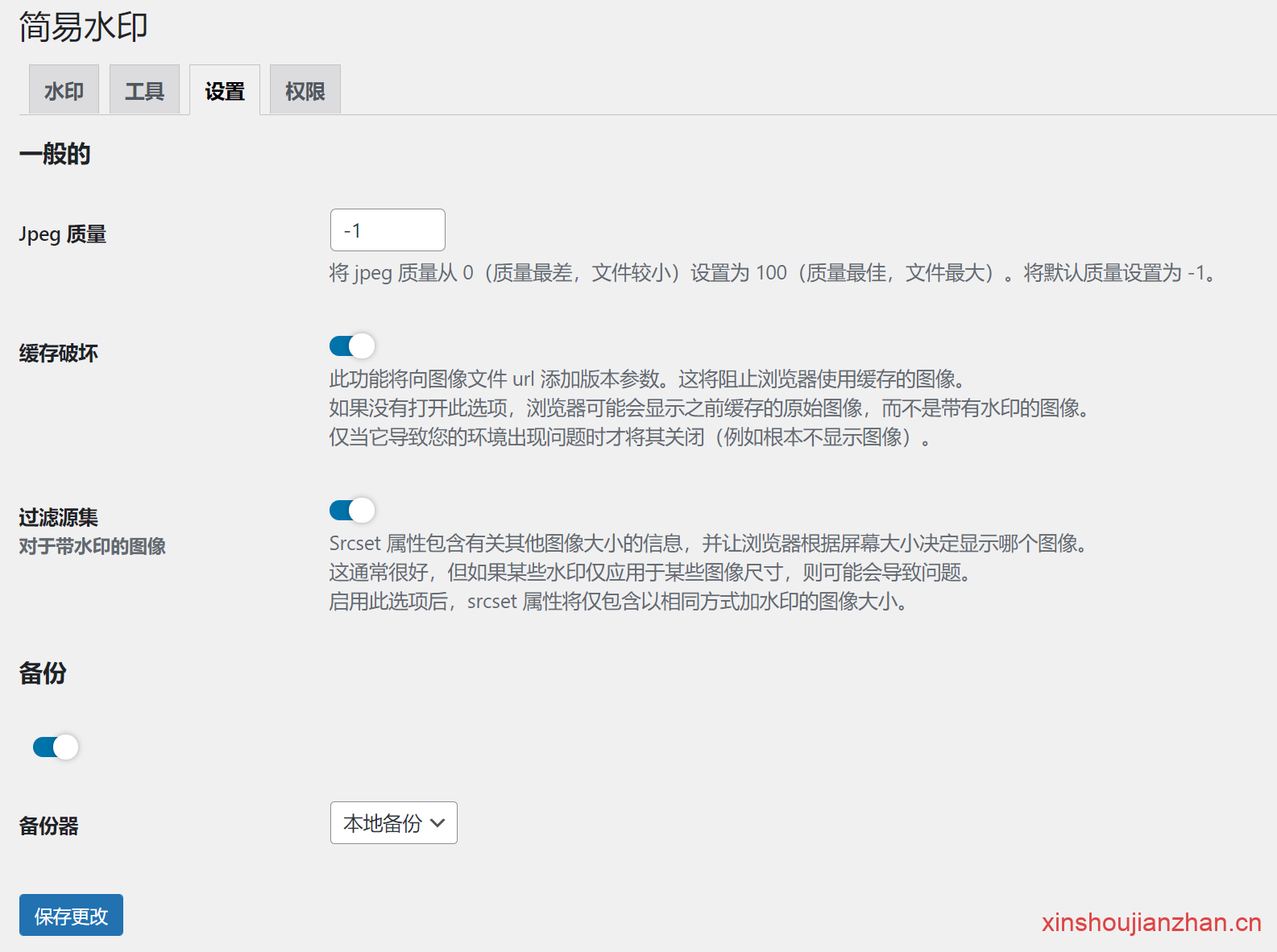This screenshot has height=952, width=1277.
Task: Go to the 权限 tab
Action: [305, 89]
